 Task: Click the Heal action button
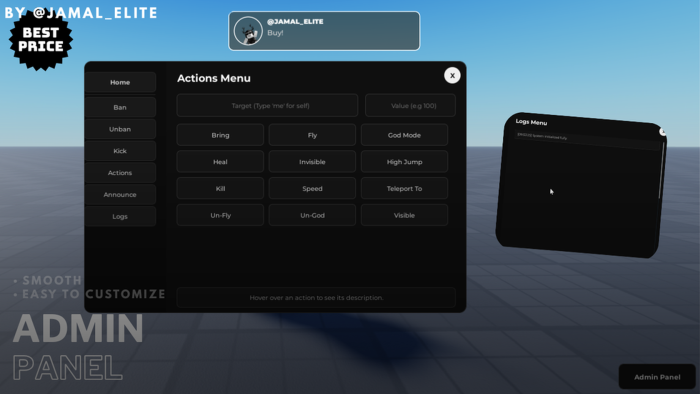pyautogui.click(x=220, y=162)
